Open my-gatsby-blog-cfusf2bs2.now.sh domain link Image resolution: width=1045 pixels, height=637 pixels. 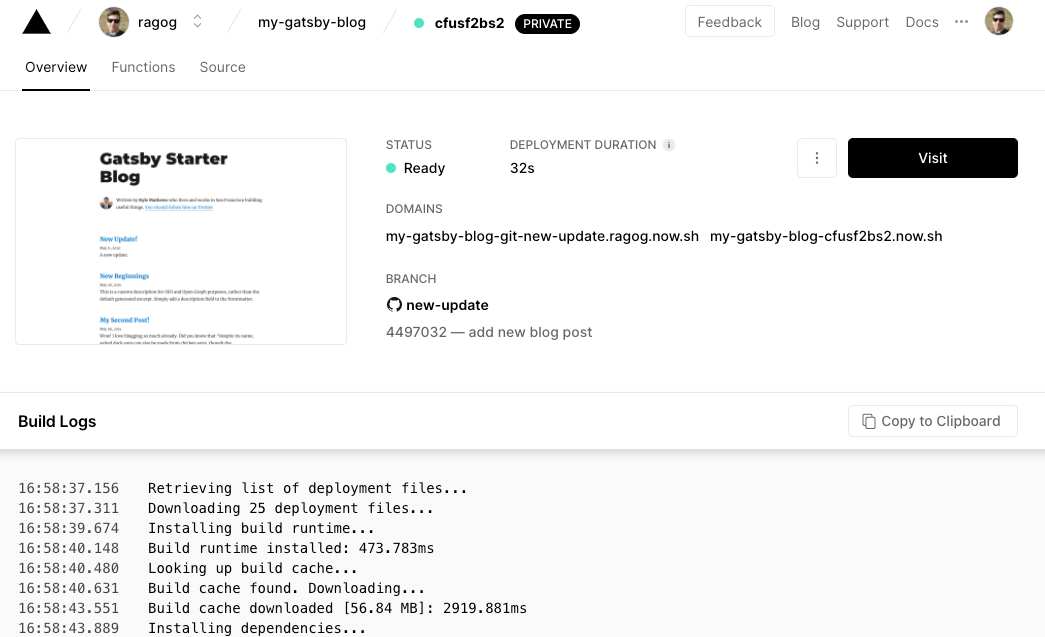[826, 236]
